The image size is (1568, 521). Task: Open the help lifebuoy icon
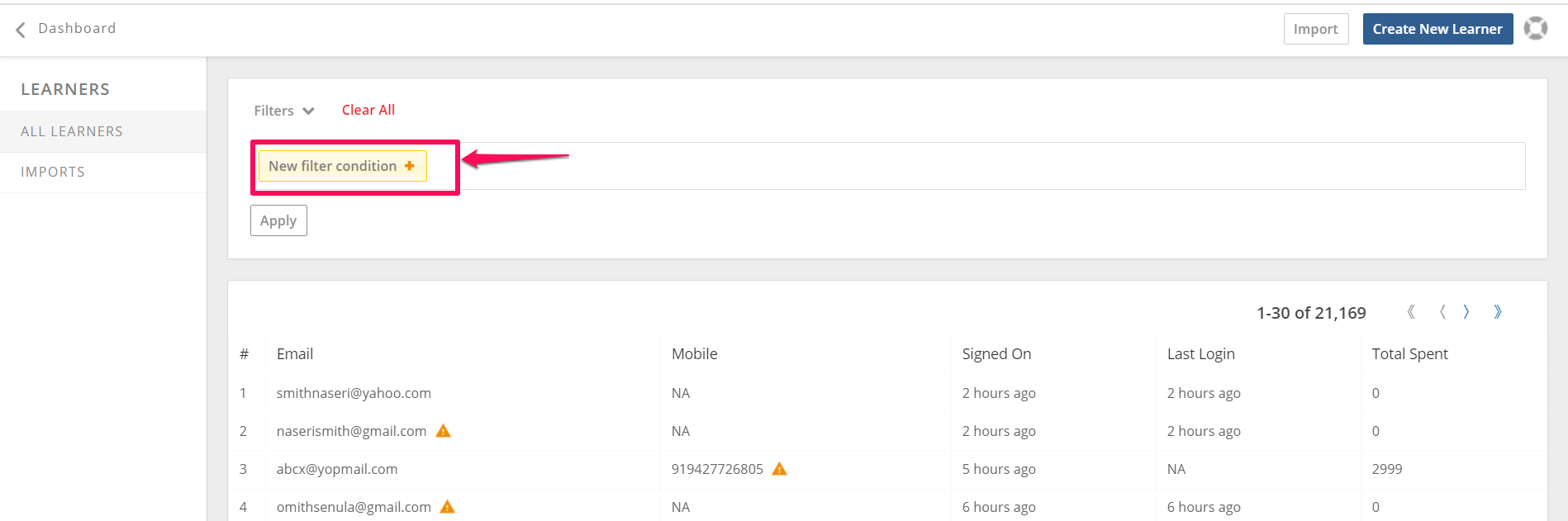tap(1536, 28)
